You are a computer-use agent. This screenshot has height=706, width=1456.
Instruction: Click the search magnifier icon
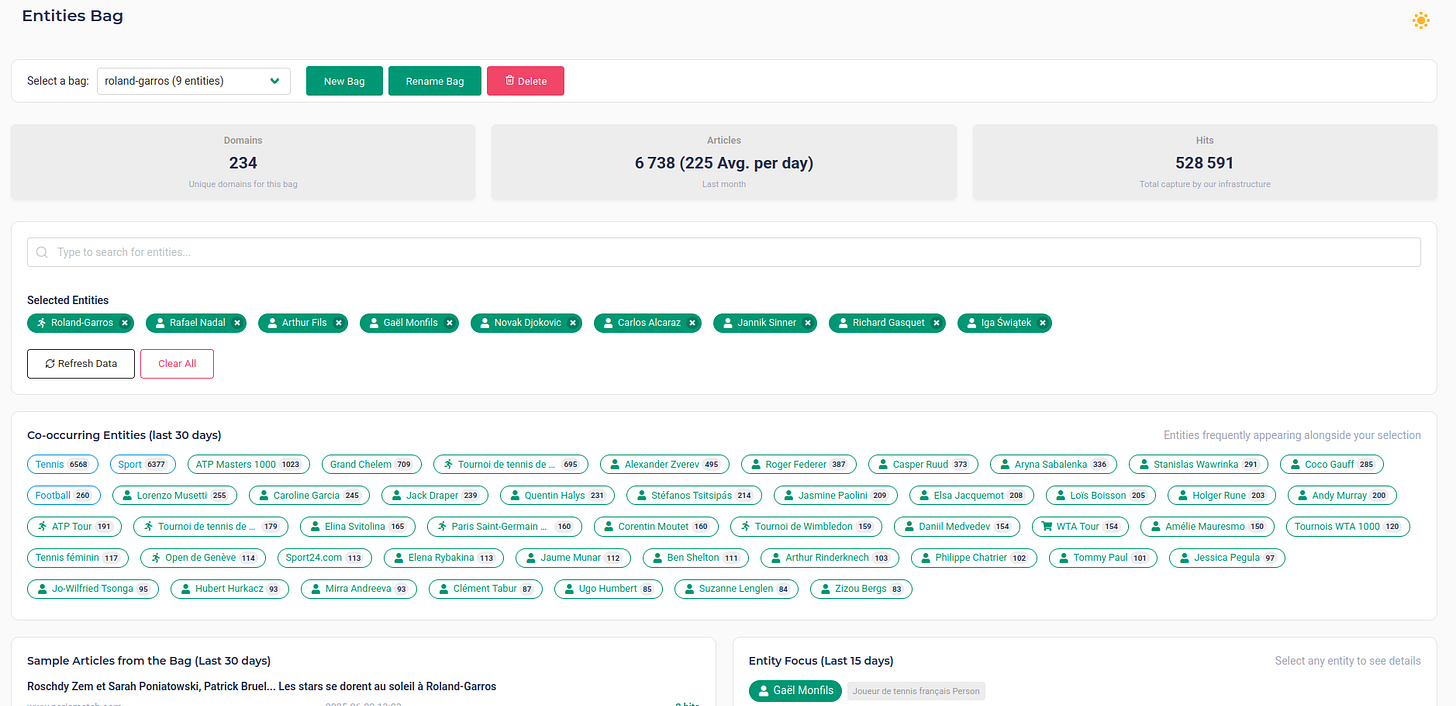pos(42,252)
